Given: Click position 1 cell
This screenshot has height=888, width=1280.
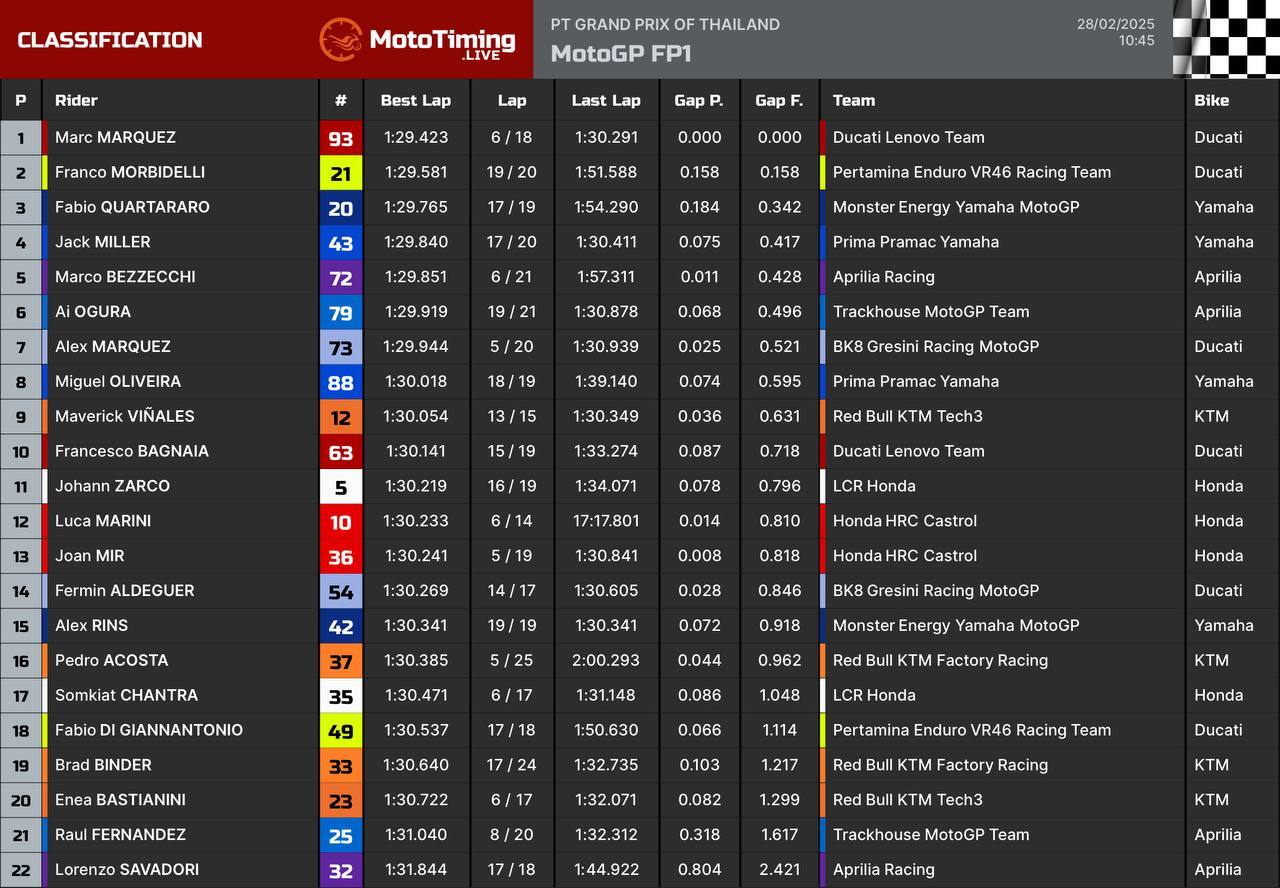Looking at the screenshot, I should point(21,138).
